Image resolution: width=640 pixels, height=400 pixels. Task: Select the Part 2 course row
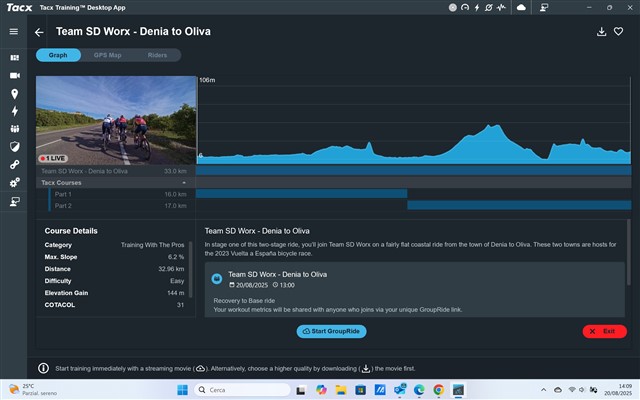116,206
